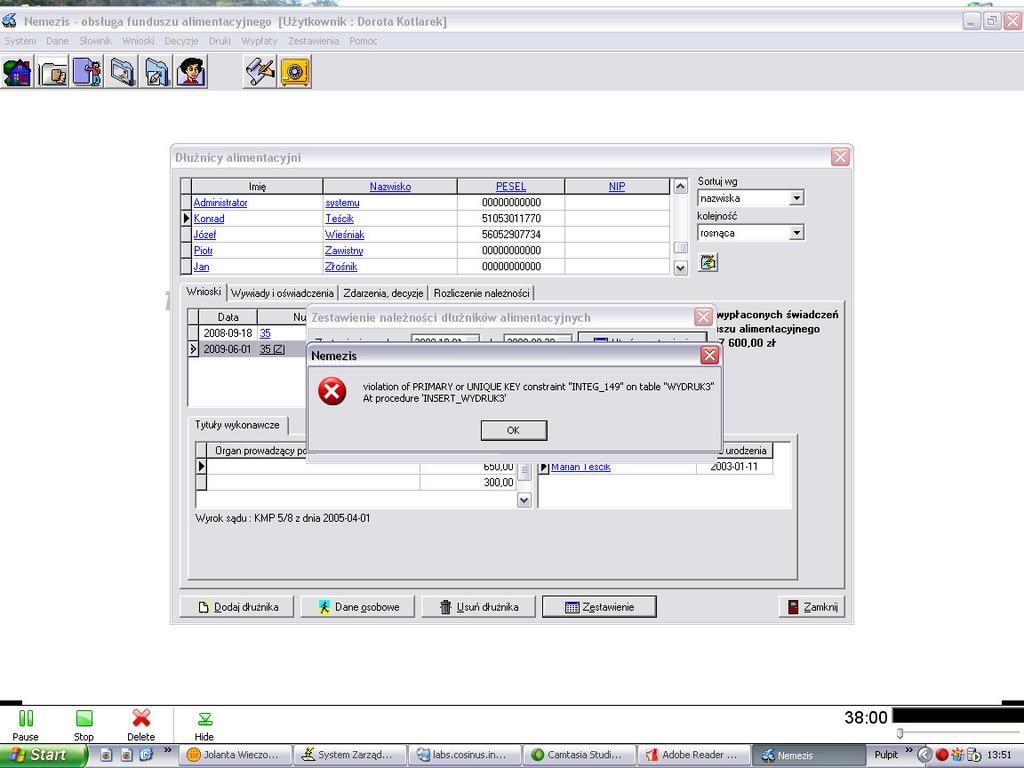
Task: Open the Druki menu
Action: 220,40
